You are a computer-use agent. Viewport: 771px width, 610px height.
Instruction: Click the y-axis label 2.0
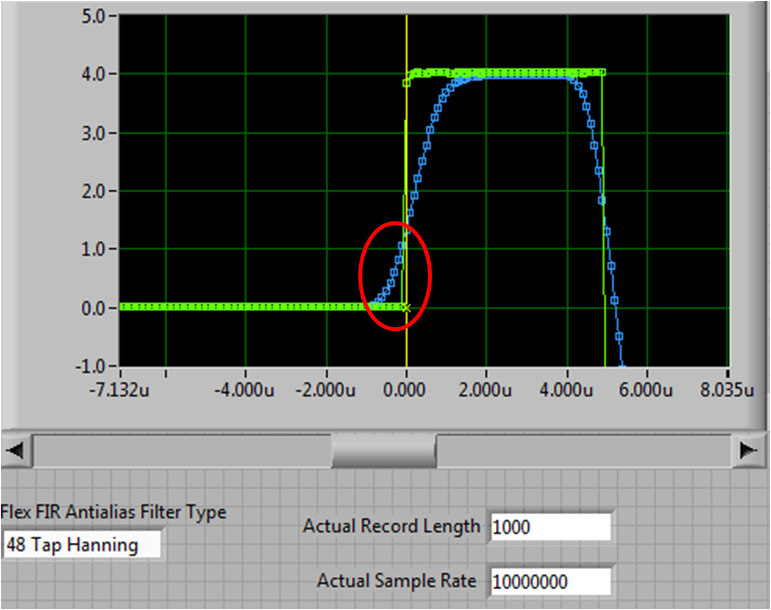click(x=94, y=191)
